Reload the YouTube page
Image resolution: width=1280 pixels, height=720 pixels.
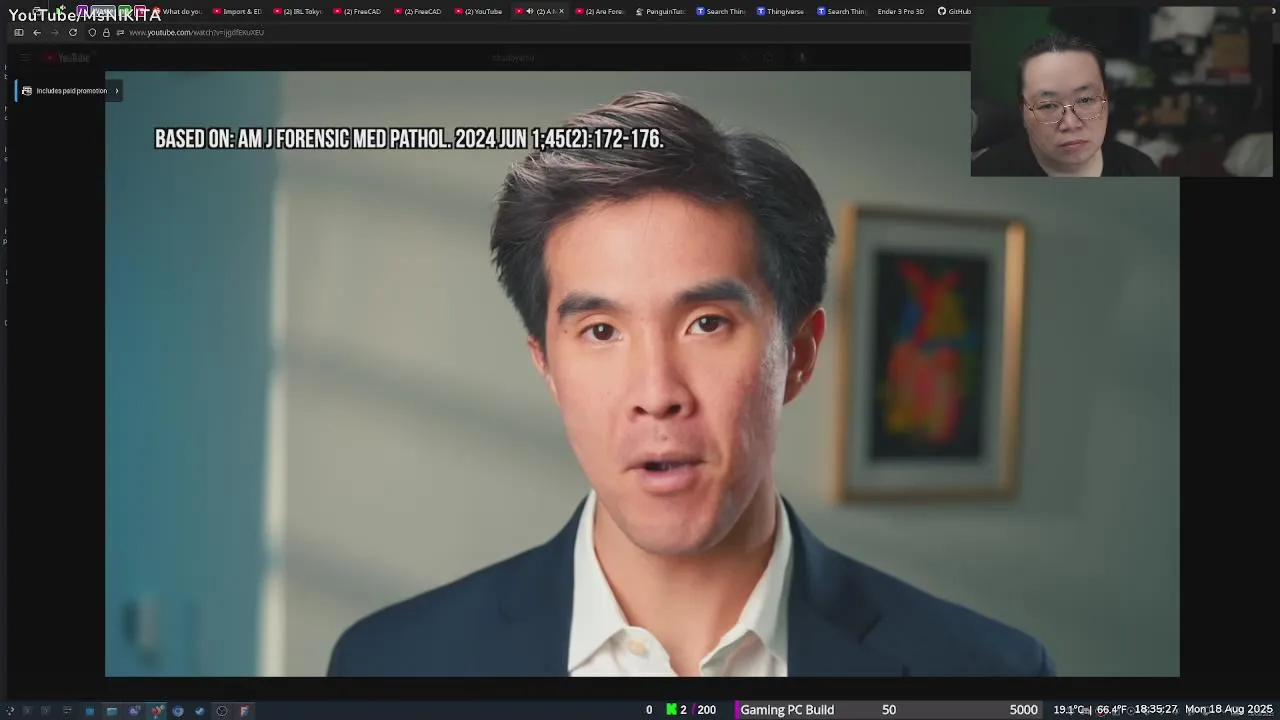pos(72,32)
